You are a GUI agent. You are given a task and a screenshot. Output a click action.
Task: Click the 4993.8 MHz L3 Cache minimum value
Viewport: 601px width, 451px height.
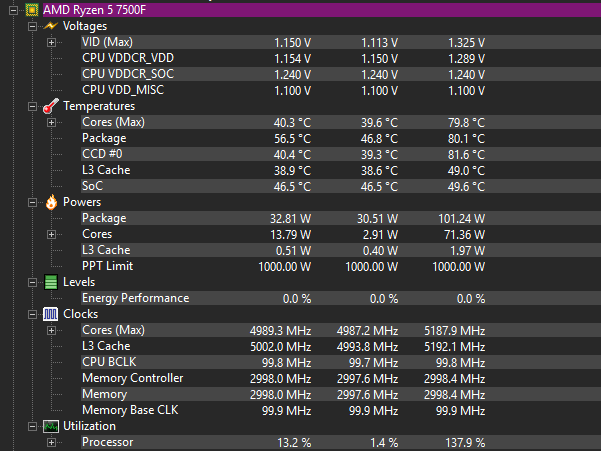click(368, 346)
